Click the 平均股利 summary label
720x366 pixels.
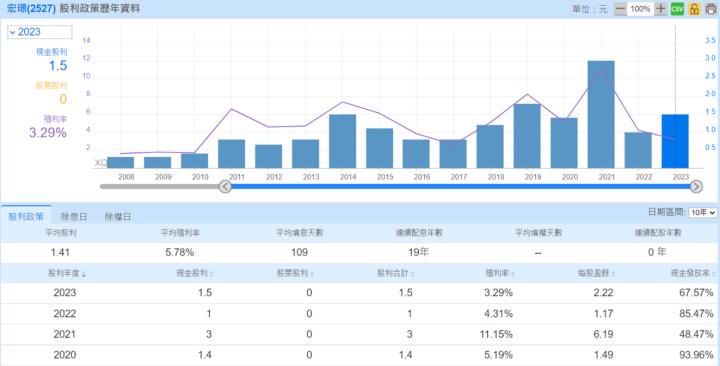[61, 233]
